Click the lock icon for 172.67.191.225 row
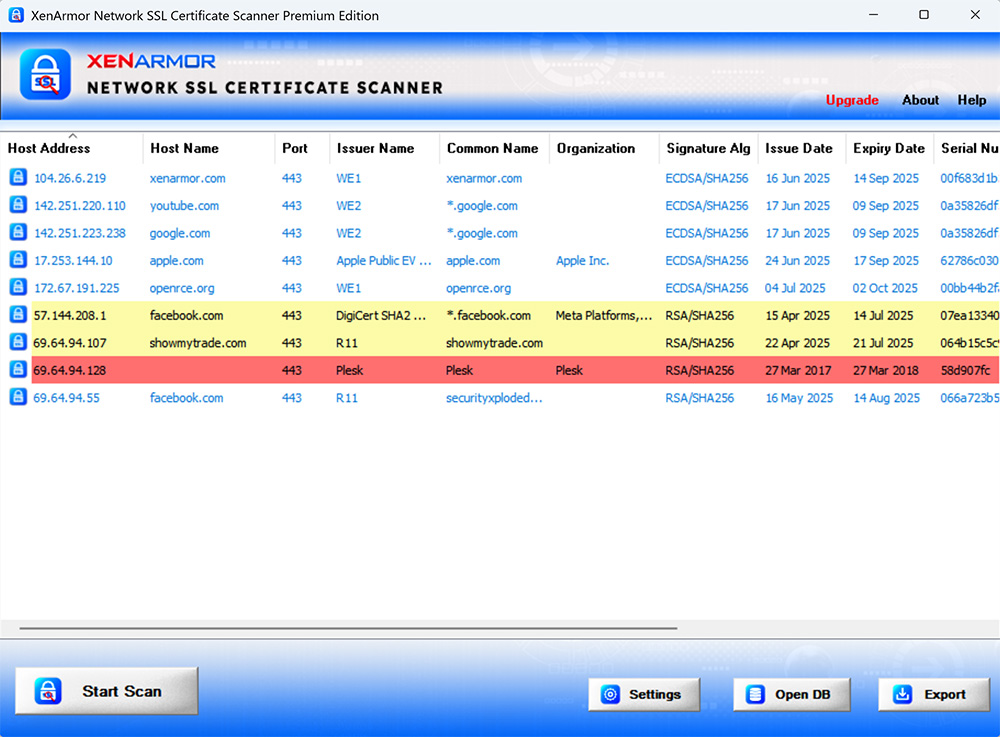Viewport: 1000px width, 737px height. [x=18, y=287]
